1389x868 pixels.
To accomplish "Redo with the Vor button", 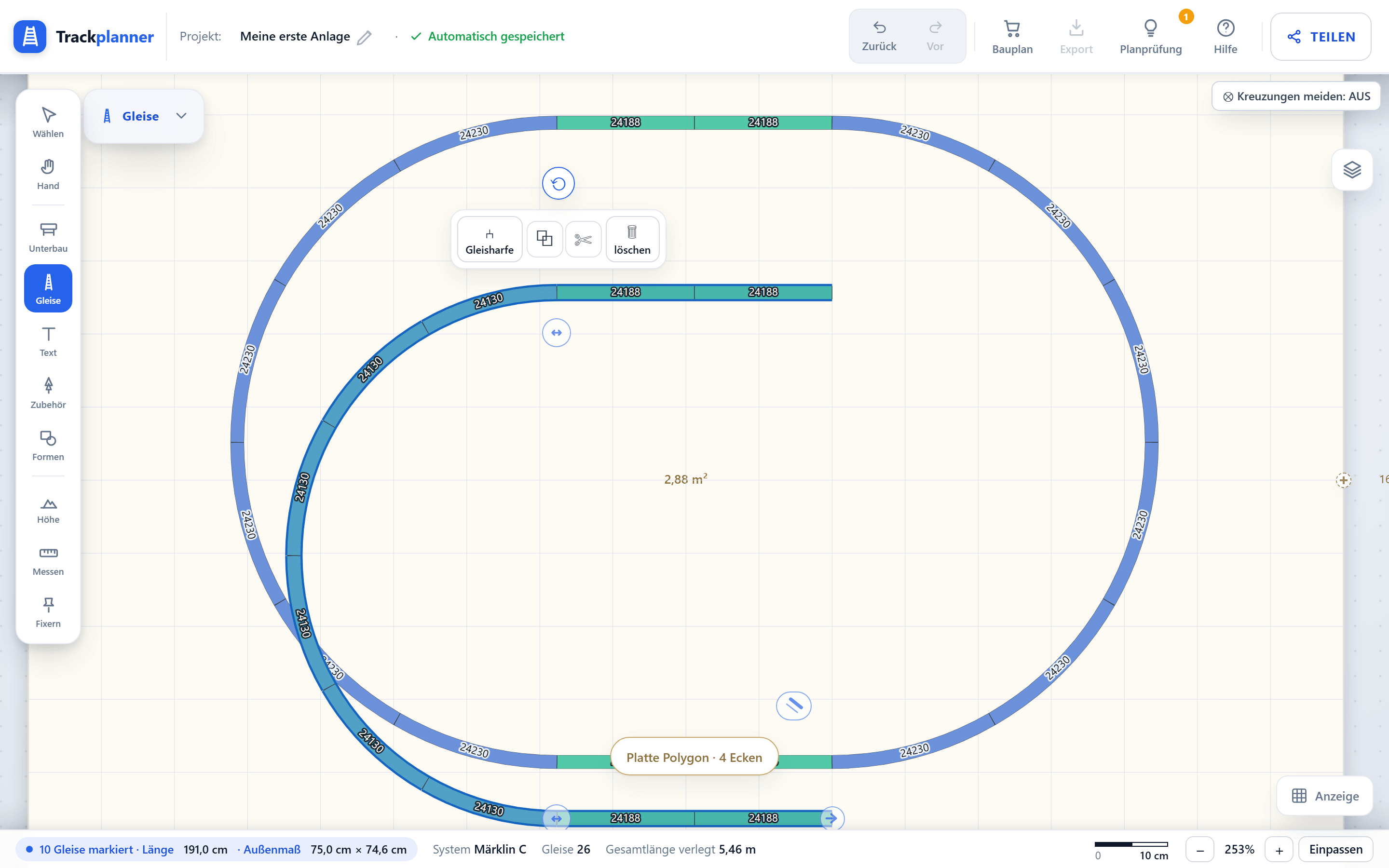I will 935,36.
